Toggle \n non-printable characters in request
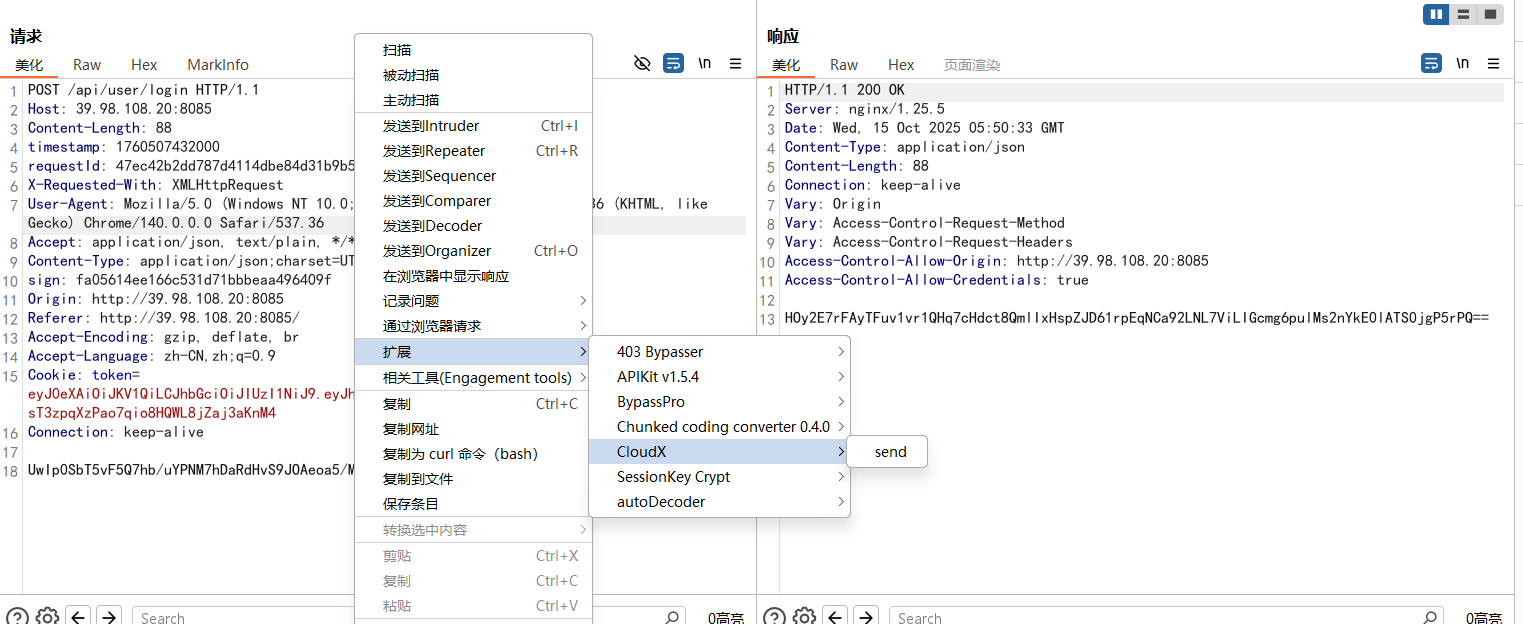Image resolution: width=1523 pixels, height=624 pixels. [705, 63]
